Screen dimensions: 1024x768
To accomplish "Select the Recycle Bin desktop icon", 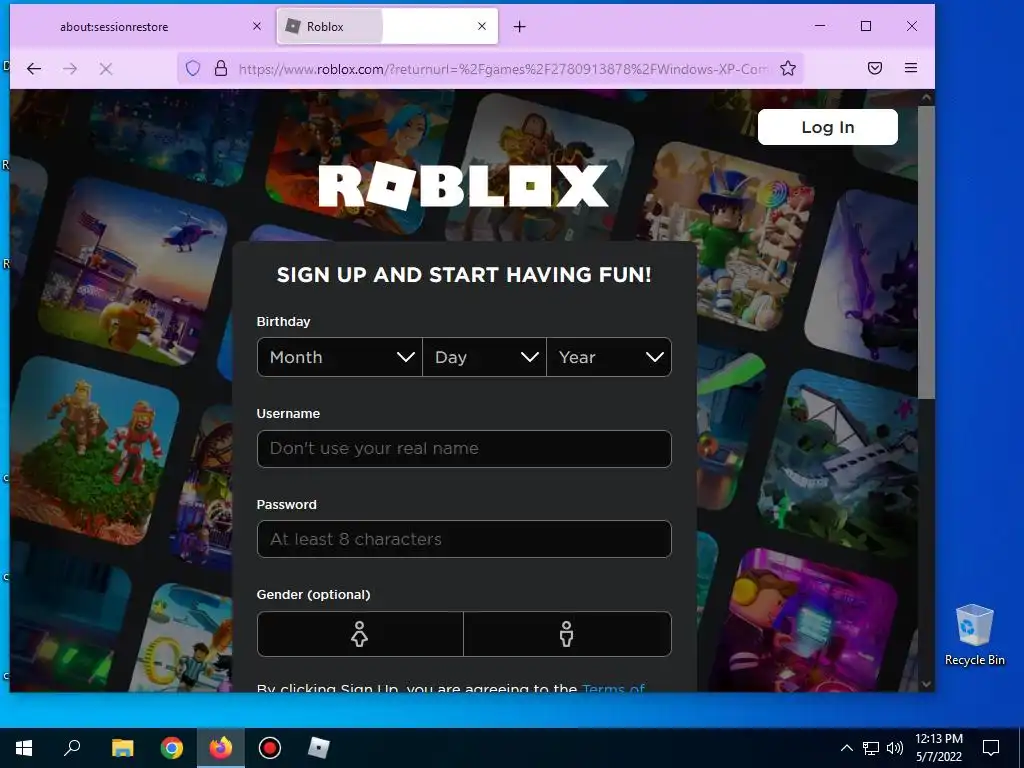I will click(974, 635).
